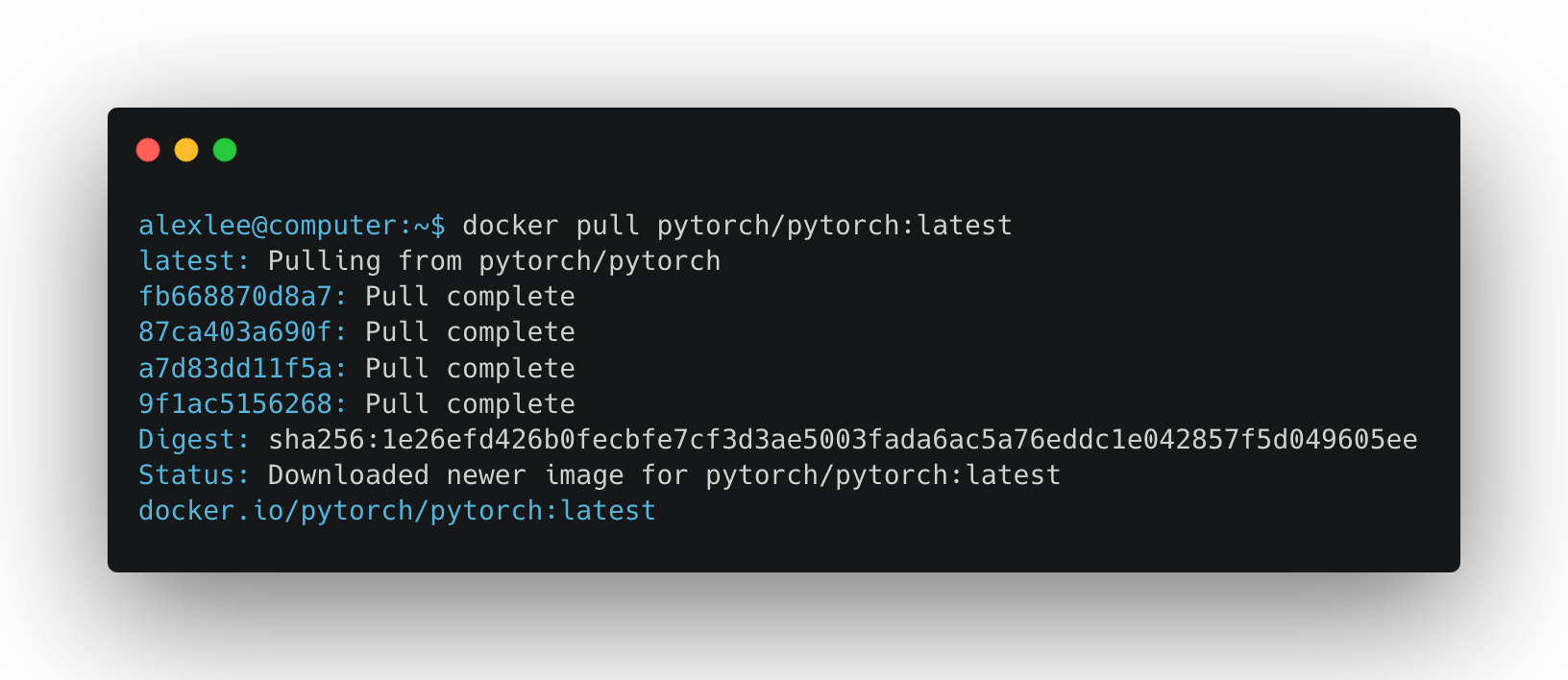Open the docker.io/pytorch/pytorch:latest link
Image resolution: width=1568 pixels, height=680 pixels.
point(396,510)
